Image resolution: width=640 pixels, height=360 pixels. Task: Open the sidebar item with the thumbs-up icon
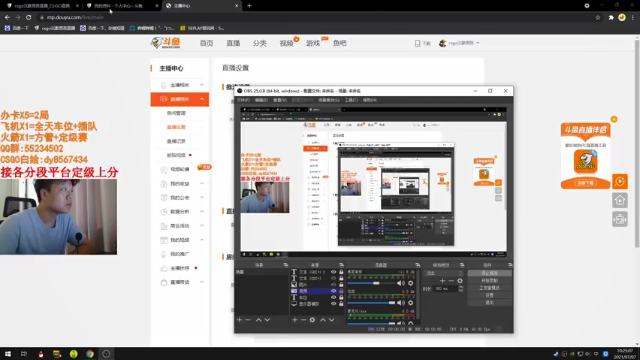click(x=180, y=268)
